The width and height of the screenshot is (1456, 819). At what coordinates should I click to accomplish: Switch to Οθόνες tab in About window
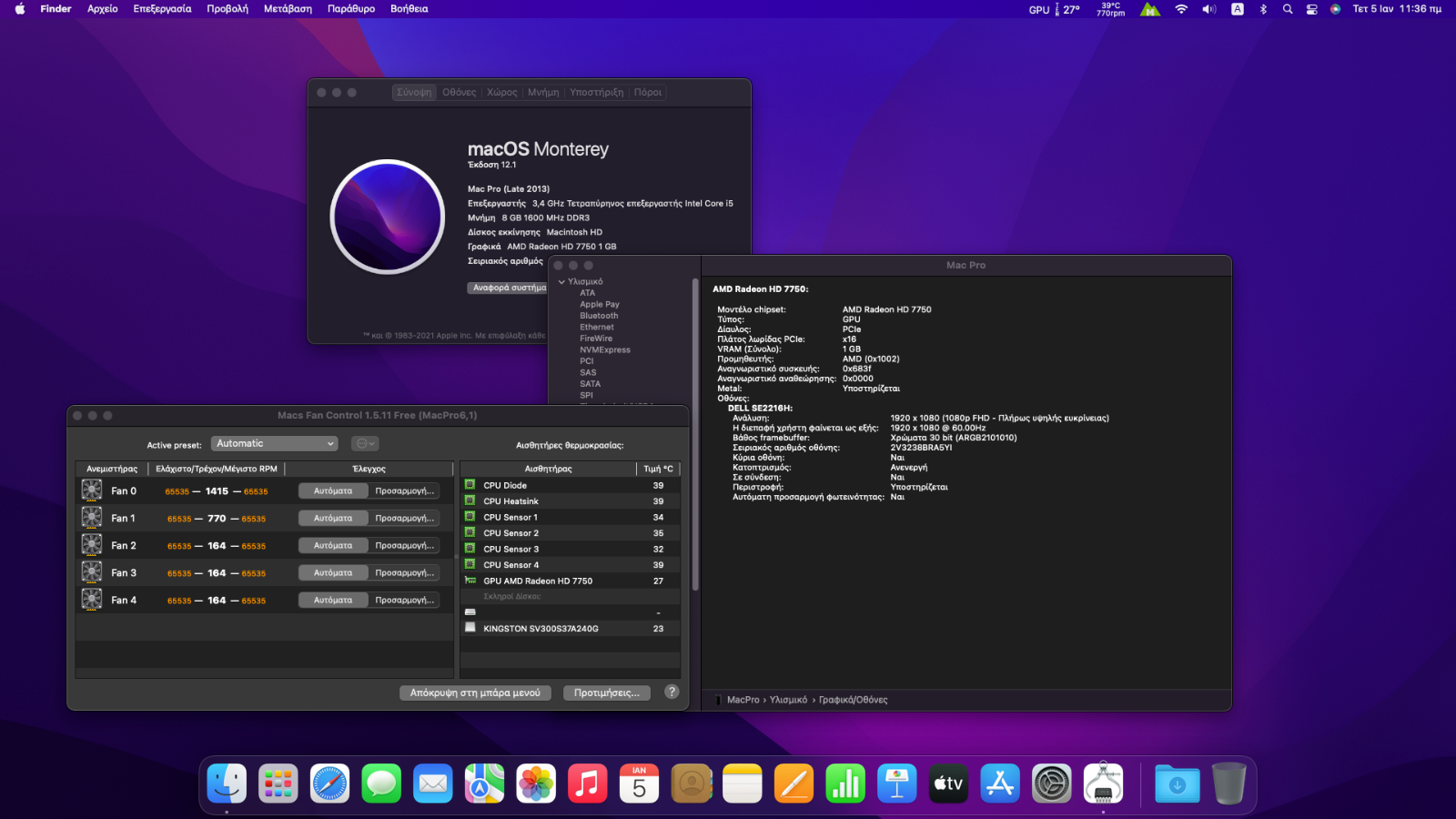(460, 92)
